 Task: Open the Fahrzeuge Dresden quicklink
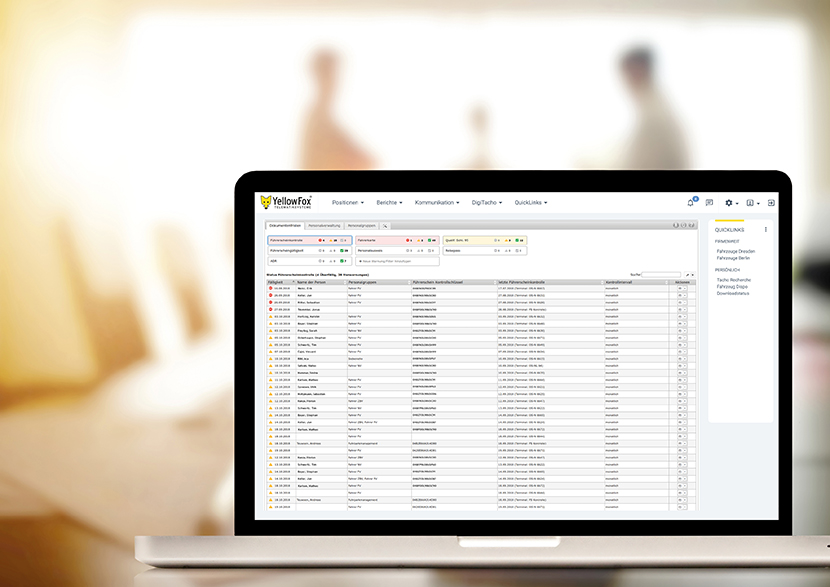pos(735,250)
